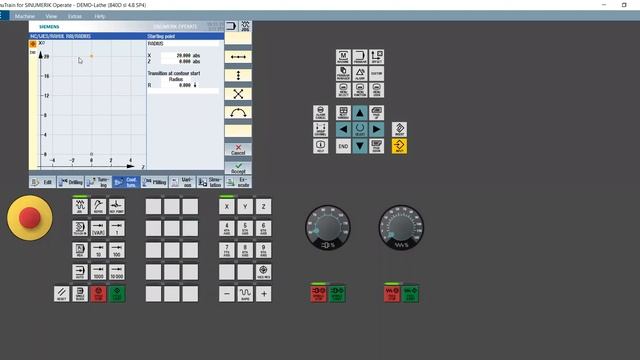Click the SELECT key between the arrows
This screenshot has width=640, height=360.
coord(360,129)
